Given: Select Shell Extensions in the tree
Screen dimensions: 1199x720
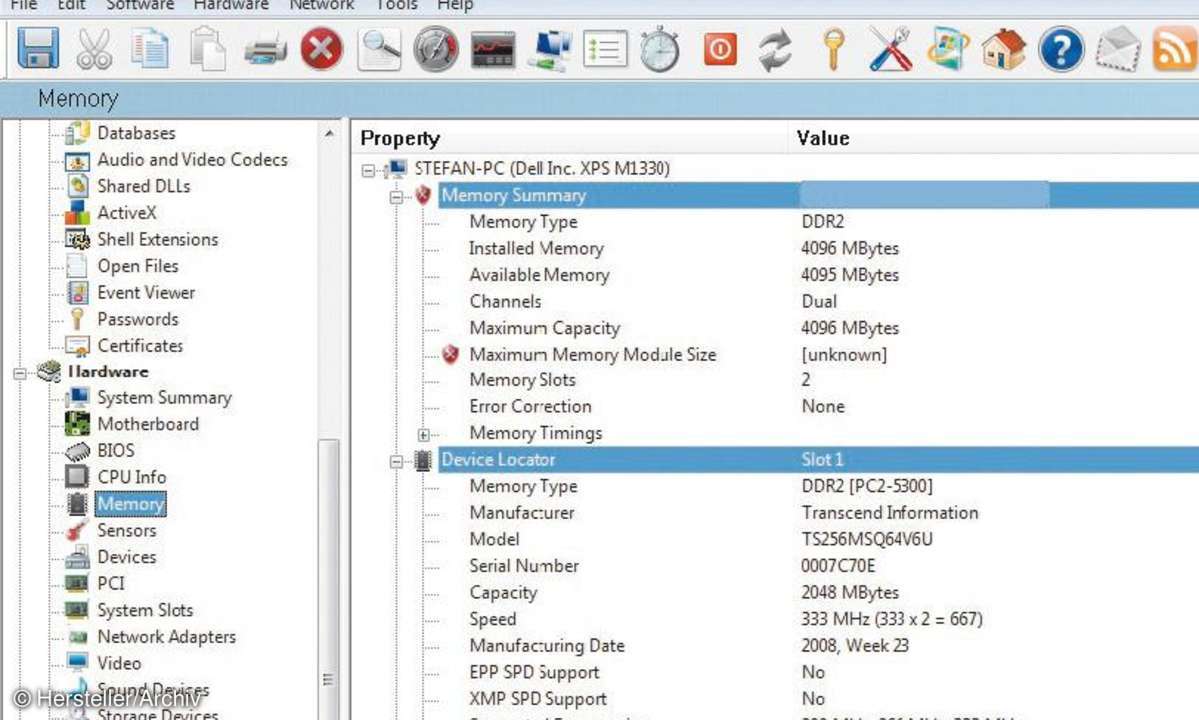Looking at the screenshot, I should tap(158, 239).
